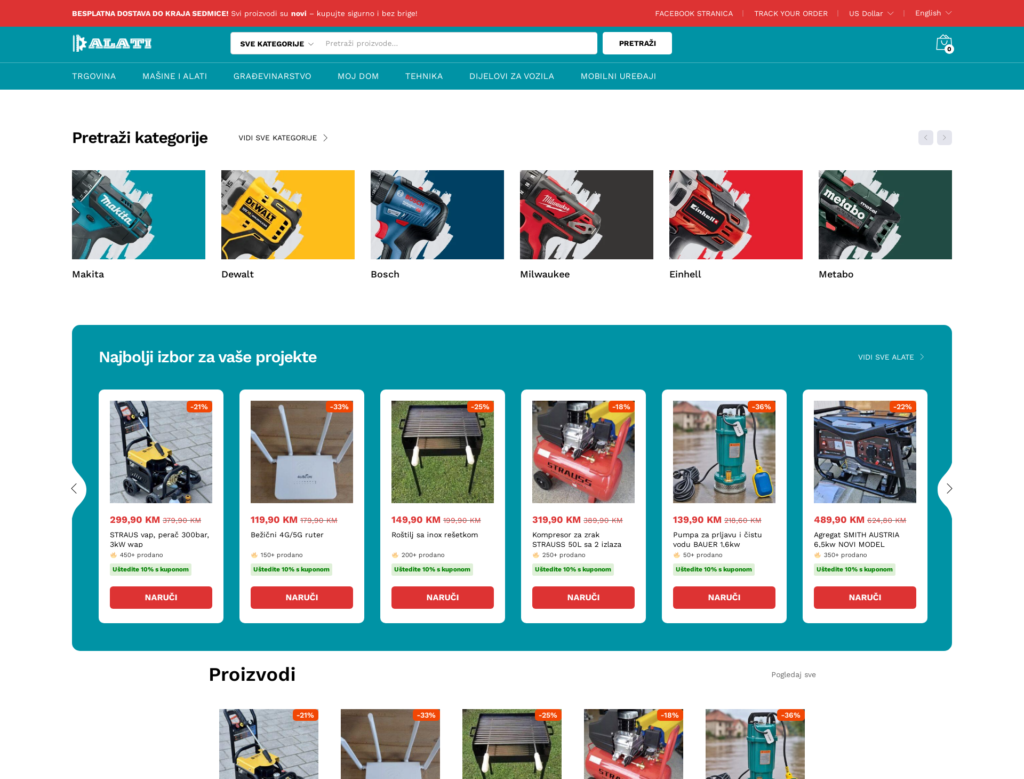Click the -33% badge on 4G/5G router
Screen dimensions: 1024x779
pos(340,407)
